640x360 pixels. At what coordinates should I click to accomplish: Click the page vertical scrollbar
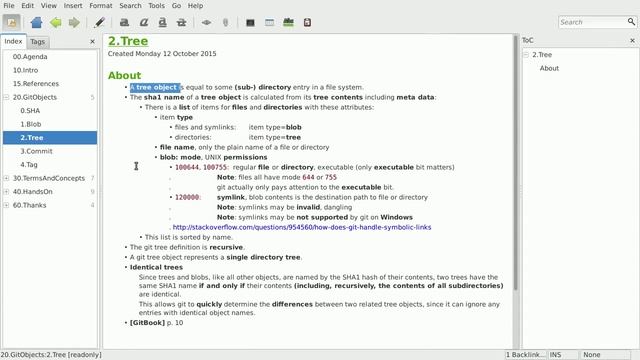[x=516, y=163]
